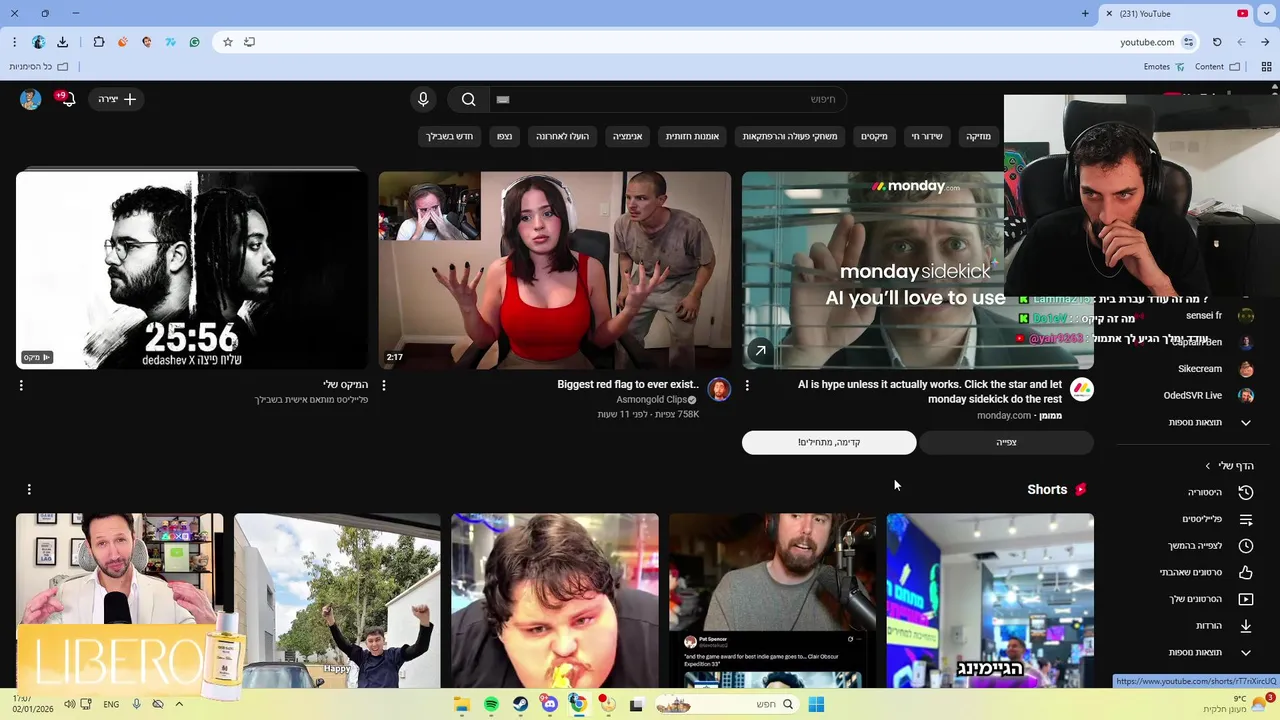The height and width of the screenshot is (720, 1280).
Task: Click the Asmongold Clips channel name
Action: pyautogui.click(x=651, y=400)
